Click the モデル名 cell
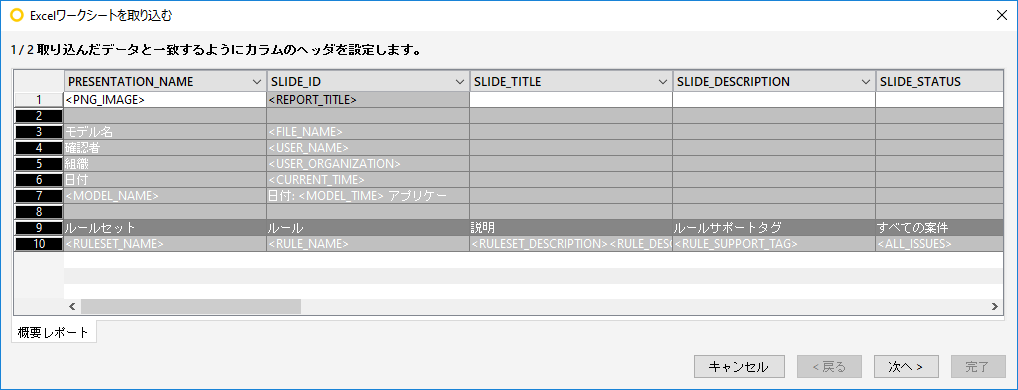The image size is (1018, 390). [165, 132]
